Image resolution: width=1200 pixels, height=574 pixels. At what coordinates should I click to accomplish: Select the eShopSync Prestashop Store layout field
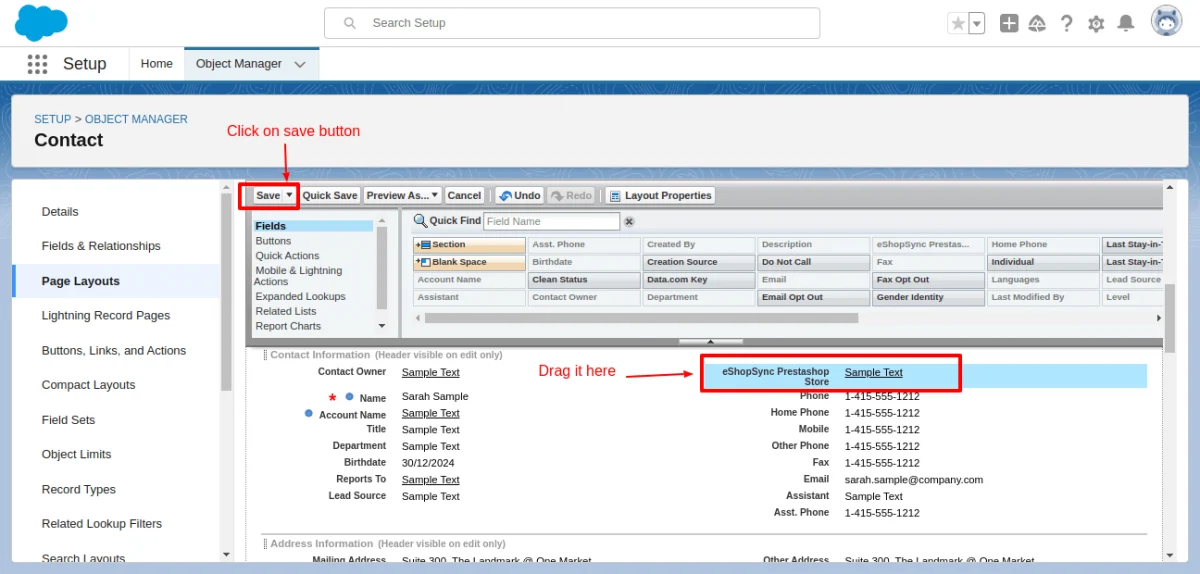coord(925,376)
